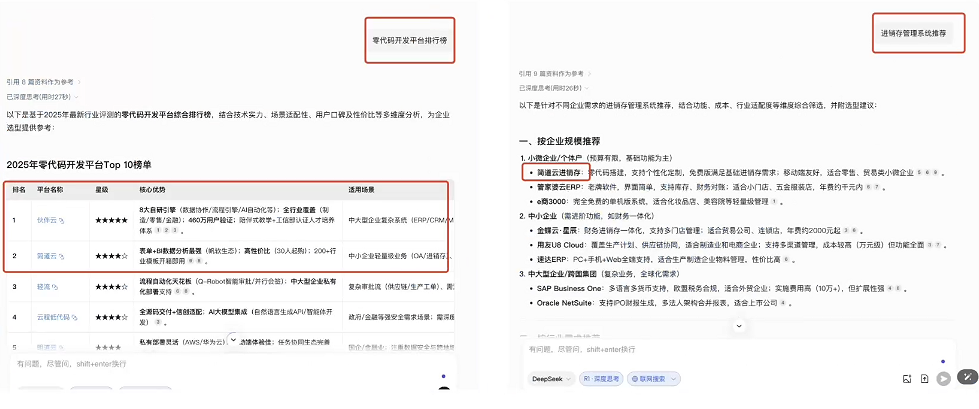Collapse 已深度思考(用时27秒) section

point(42,96)
